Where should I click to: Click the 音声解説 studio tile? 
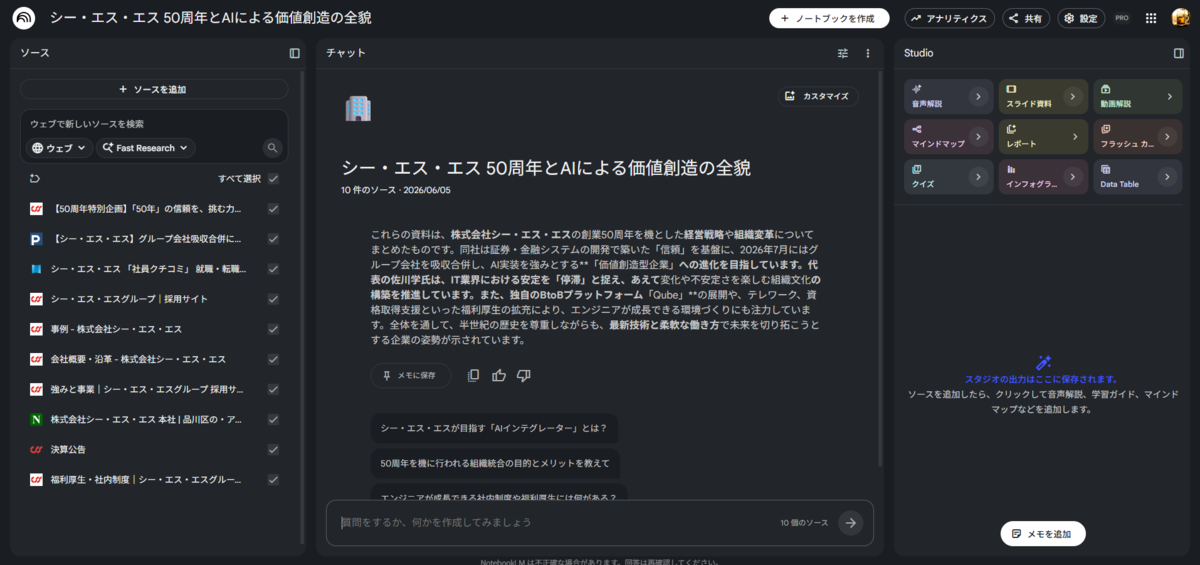(948, 97)
